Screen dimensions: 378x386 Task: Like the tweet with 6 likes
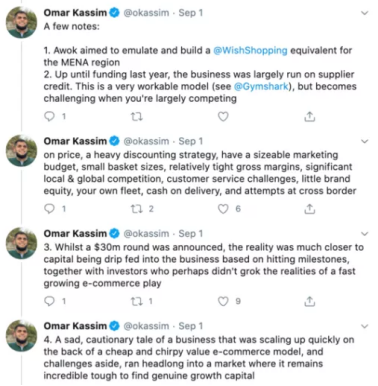point(223,209)
